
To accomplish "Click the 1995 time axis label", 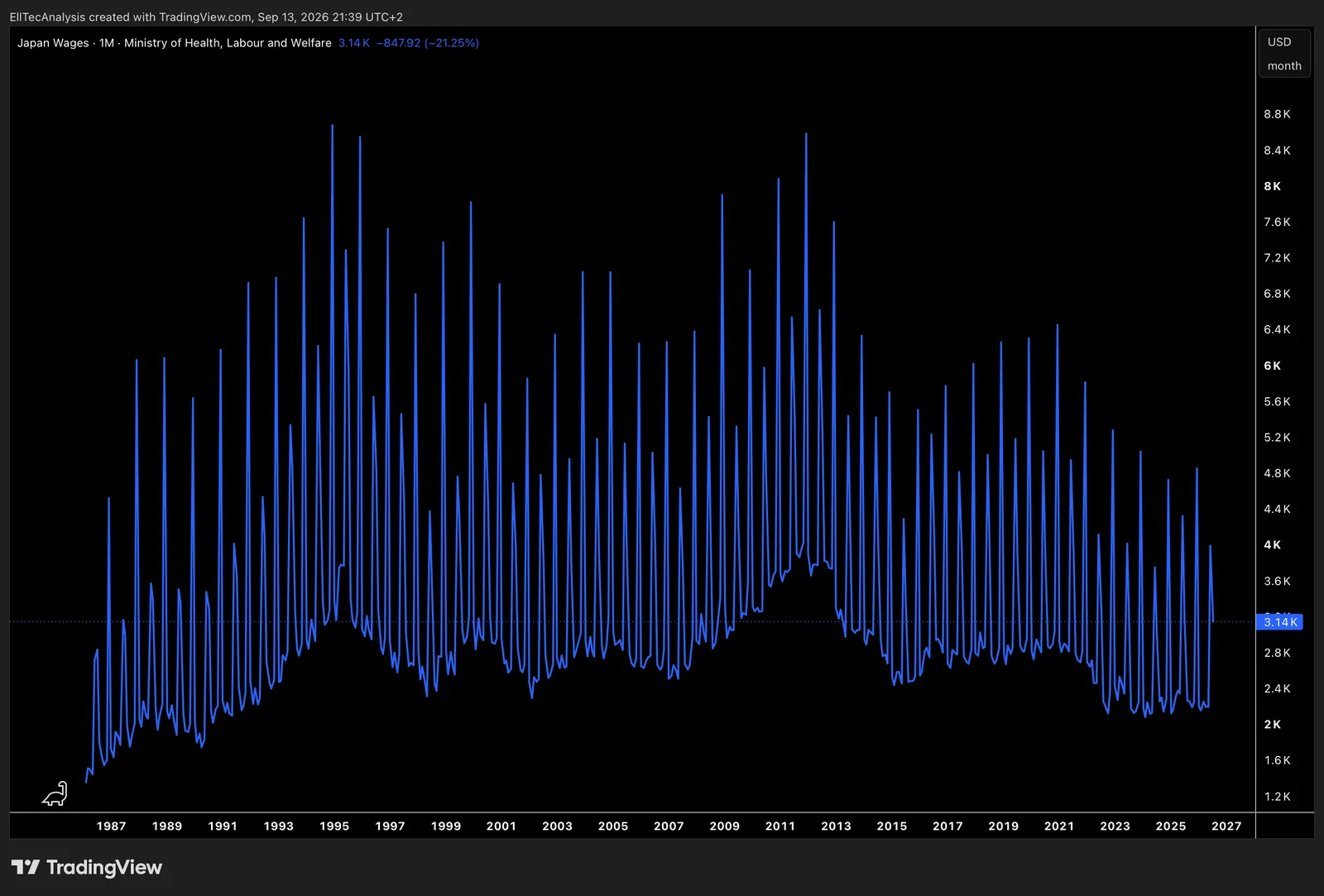I will 334,827.
